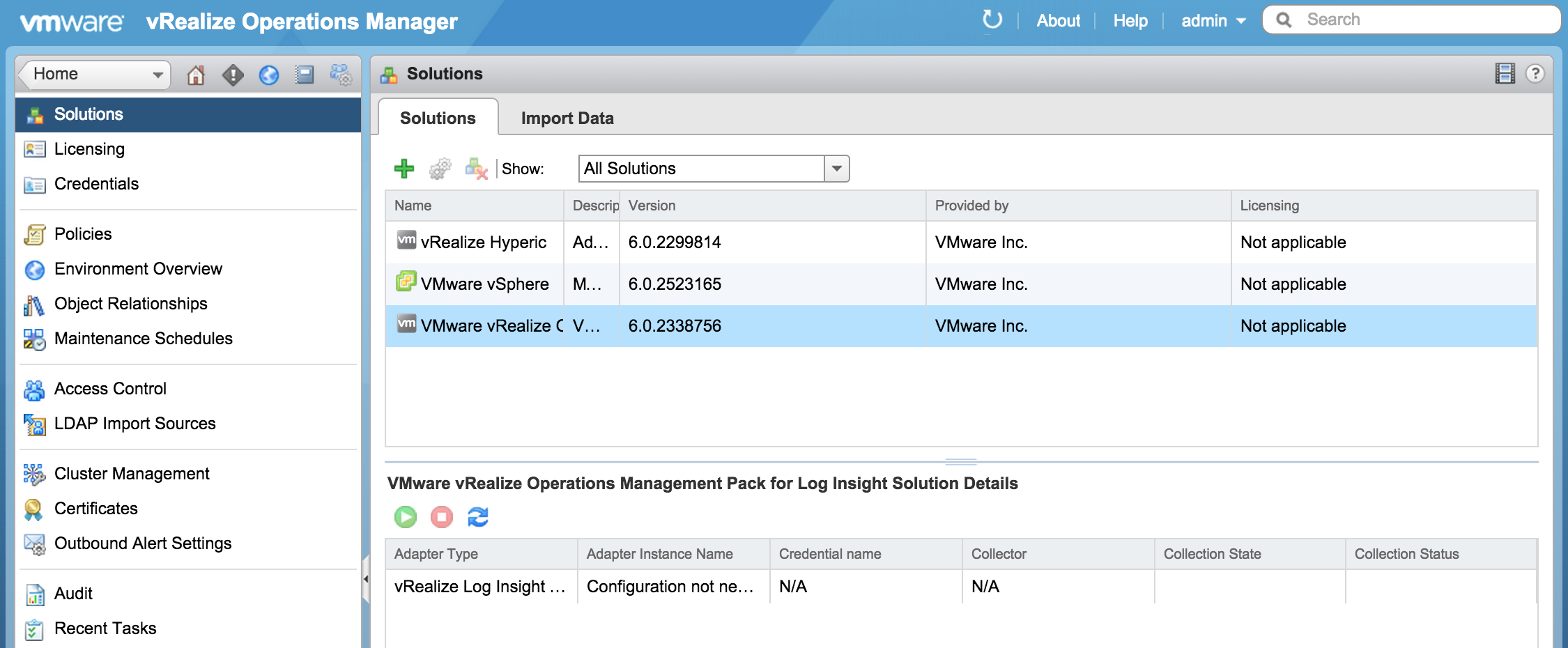
Task: Switch to the Import Data tab
Action: 567,118
